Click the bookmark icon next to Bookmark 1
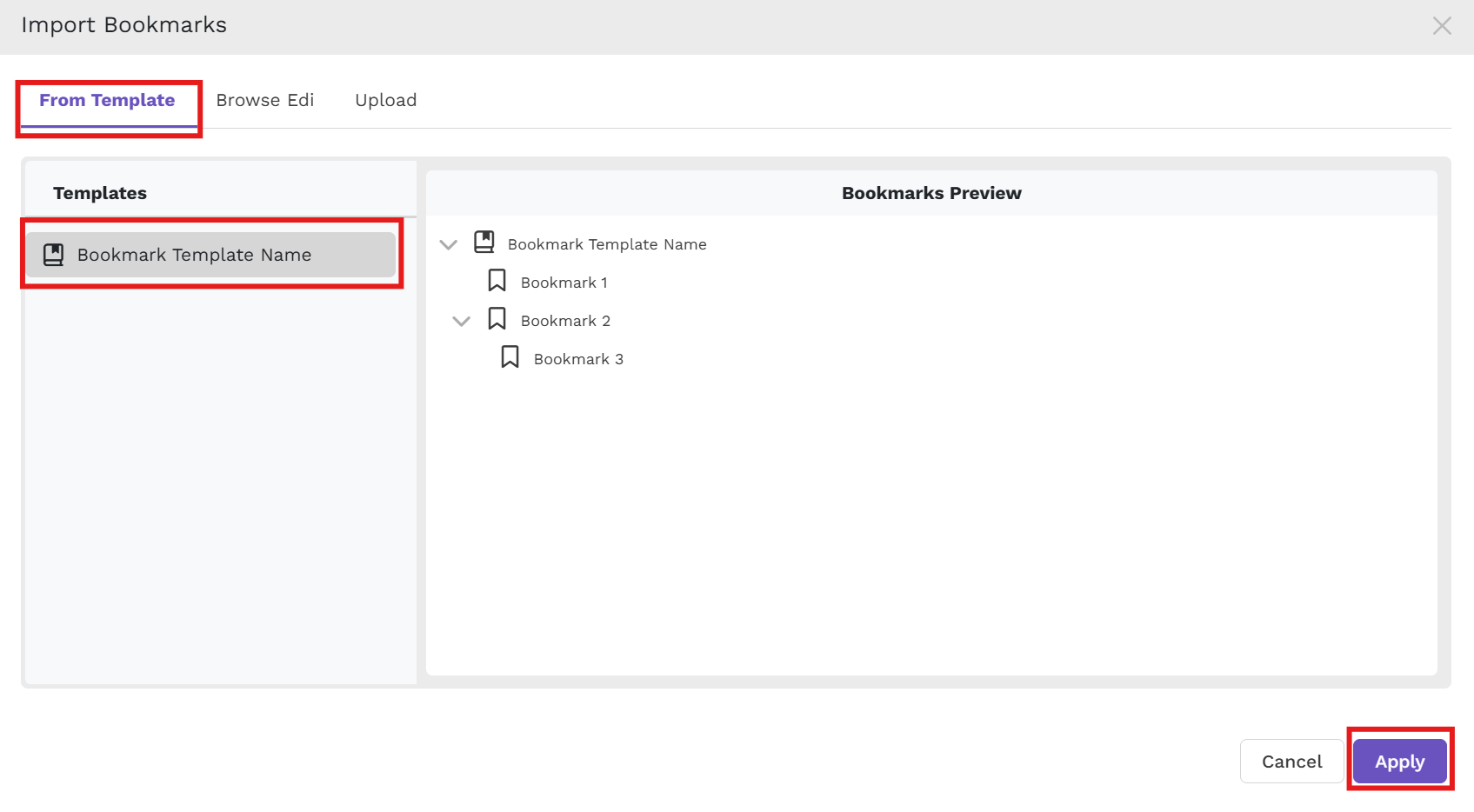This screenshot has height=812, width=1474. (497, 280)
